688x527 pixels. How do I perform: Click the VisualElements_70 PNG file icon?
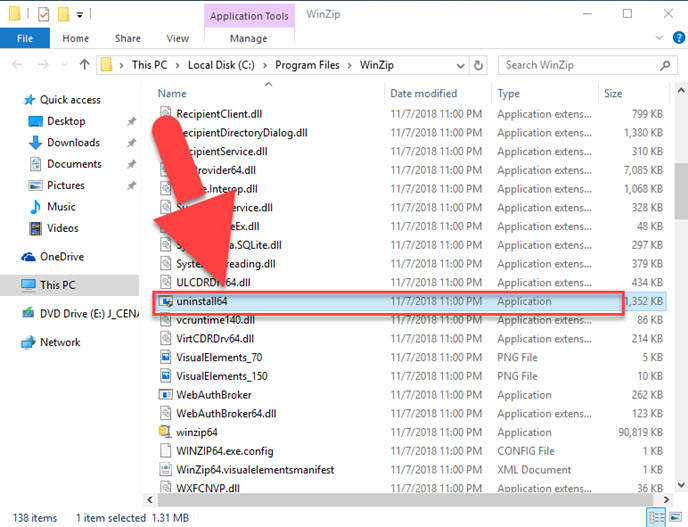tap(165, 357)
